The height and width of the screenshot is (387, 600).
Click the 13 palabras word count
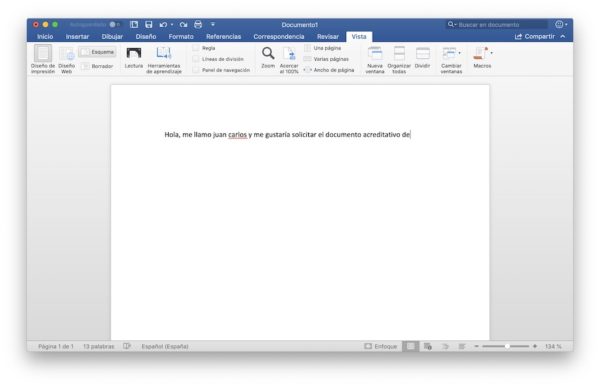click(x=99, y=346)
